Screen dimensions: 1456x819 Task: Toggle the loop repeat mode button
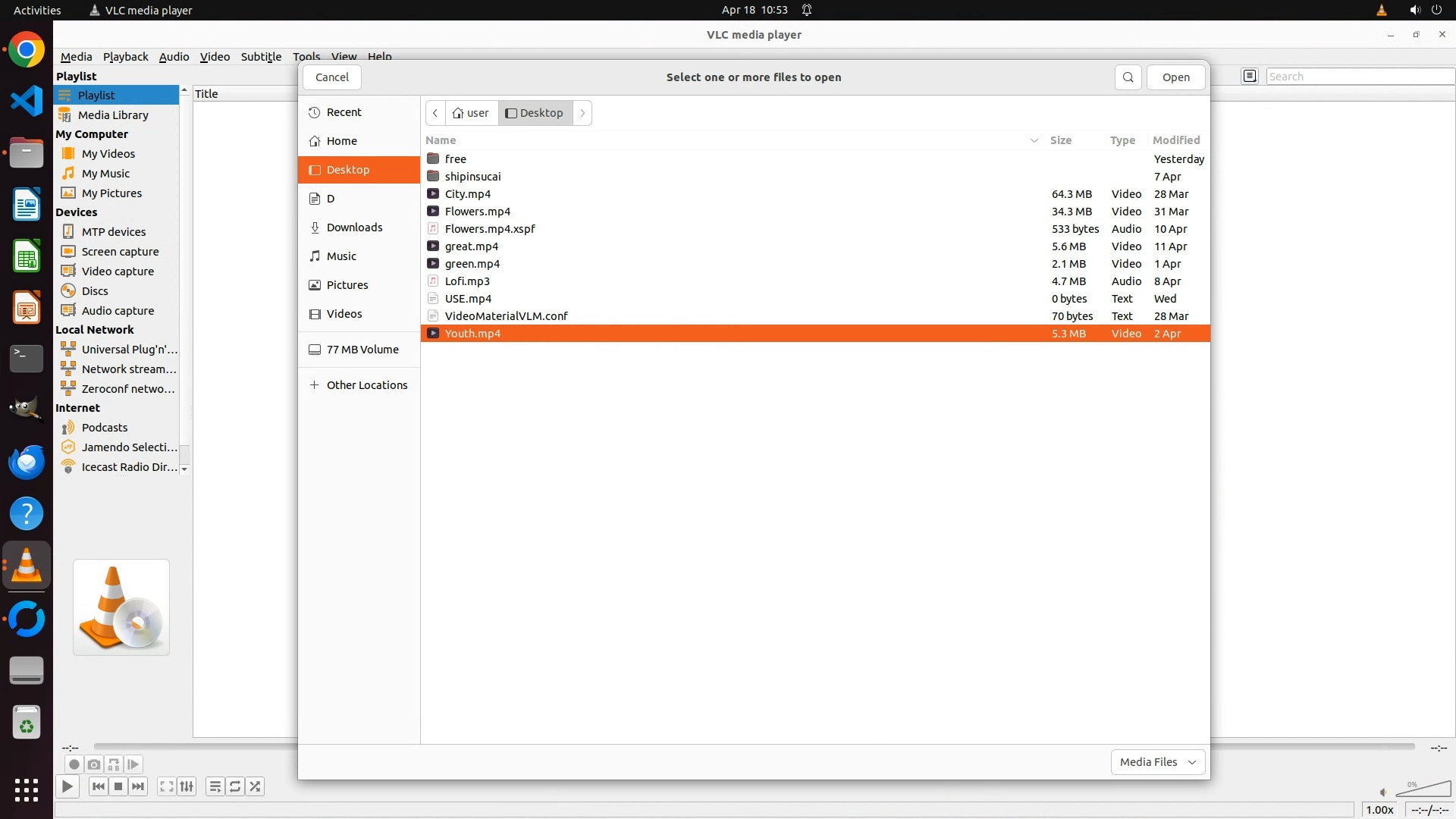[x=235, y=786]
